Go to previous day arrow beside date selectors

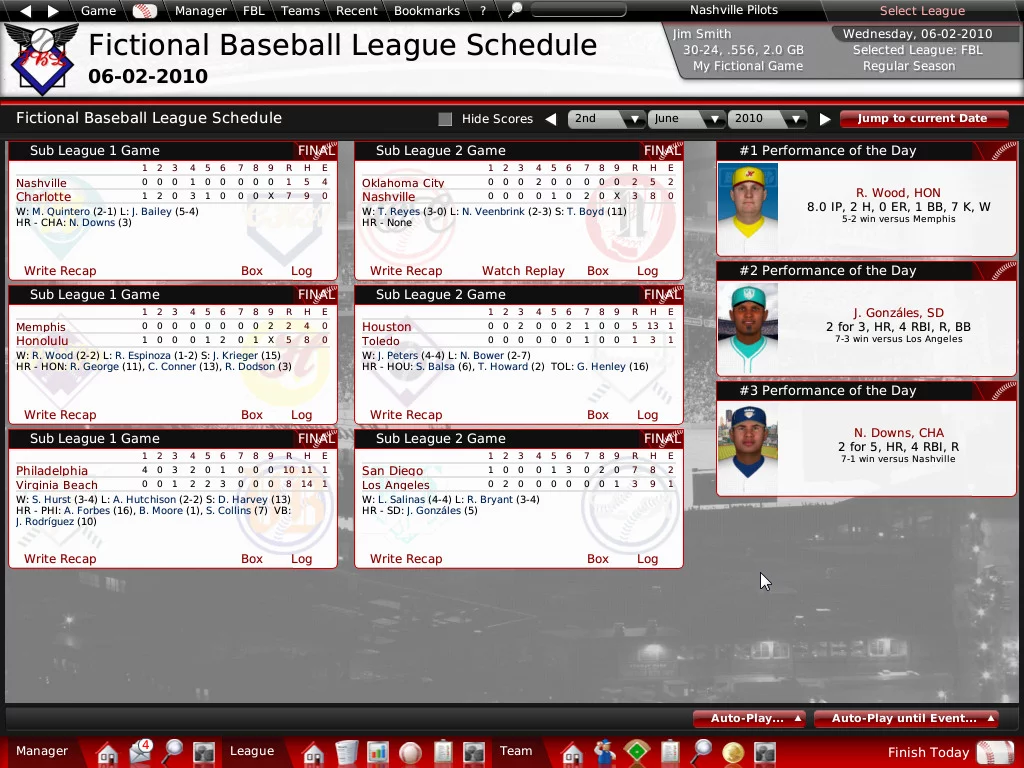(x=551, y=119)
